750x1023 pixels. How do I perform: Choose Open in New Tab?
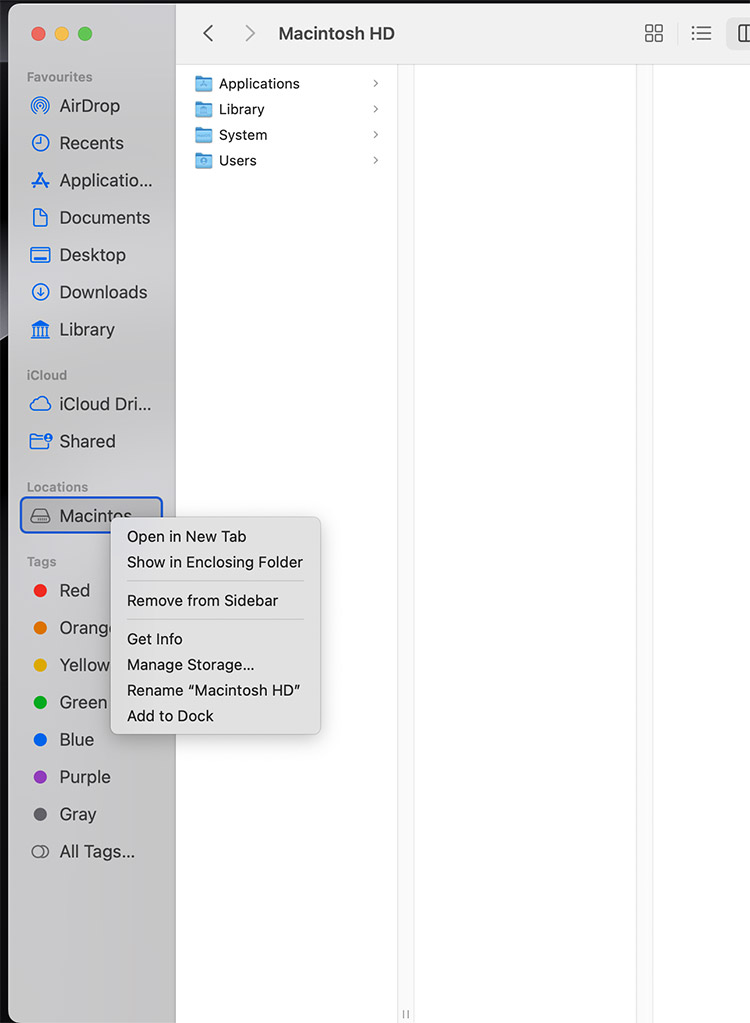pos(186,537)
